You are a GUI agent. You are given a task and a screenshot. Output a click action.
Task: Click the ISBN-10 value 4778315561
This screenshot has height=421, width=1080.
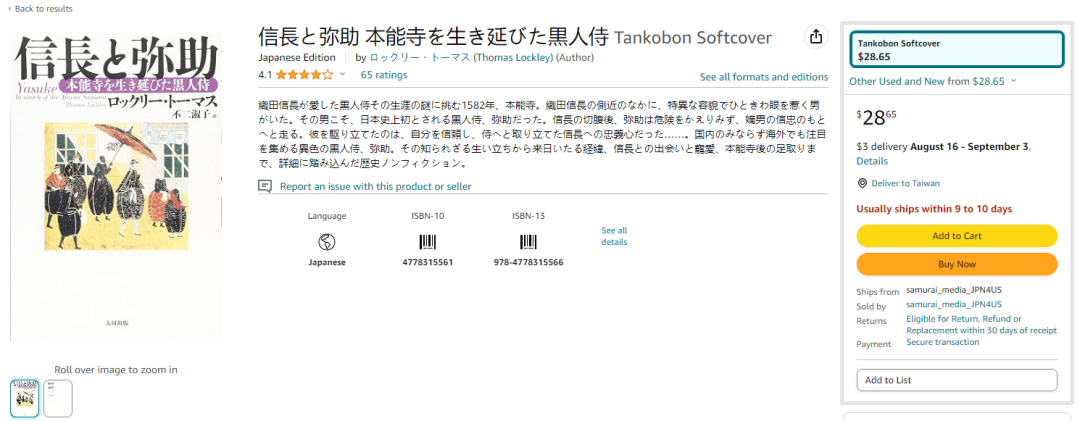click(428, 263)
